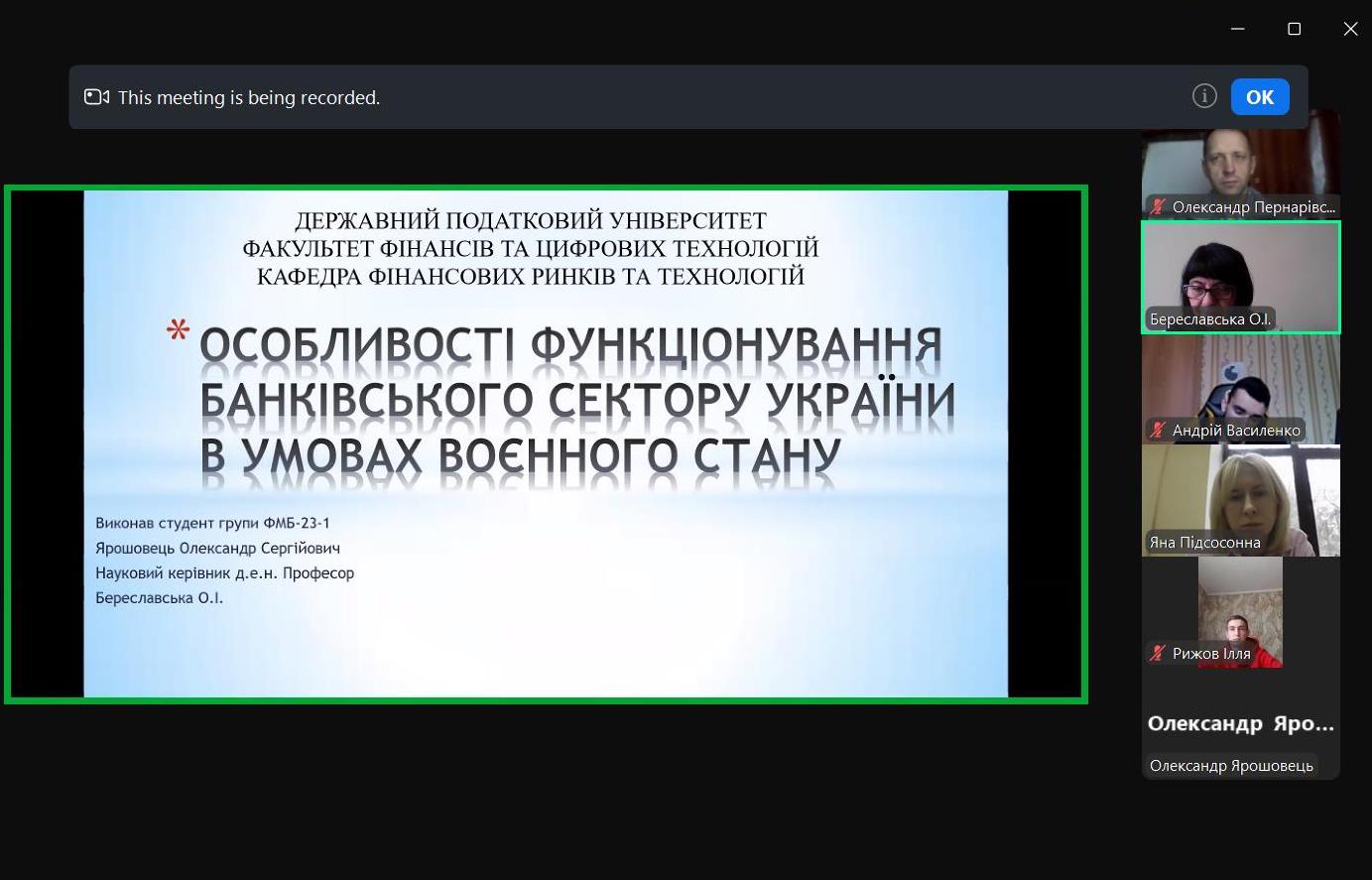The height and width of the screenshot is (880, 1372).
Task: Click name label 'Яна Підсосонна'
Action: pyautogui.click(x=1204, y=543)
